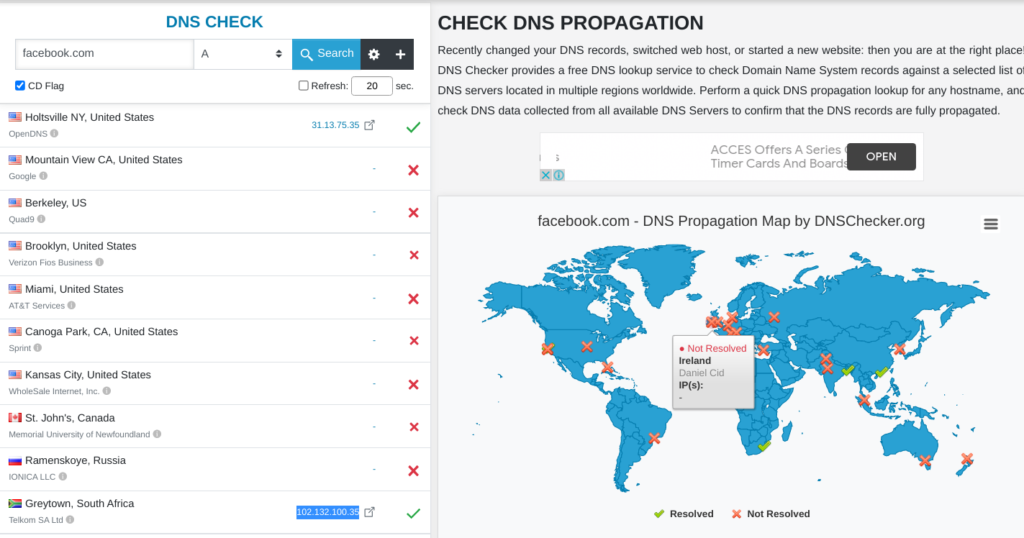Select the highlighted IP 102.132.100.35
The image size is (1024, 538).
(328, 512)
